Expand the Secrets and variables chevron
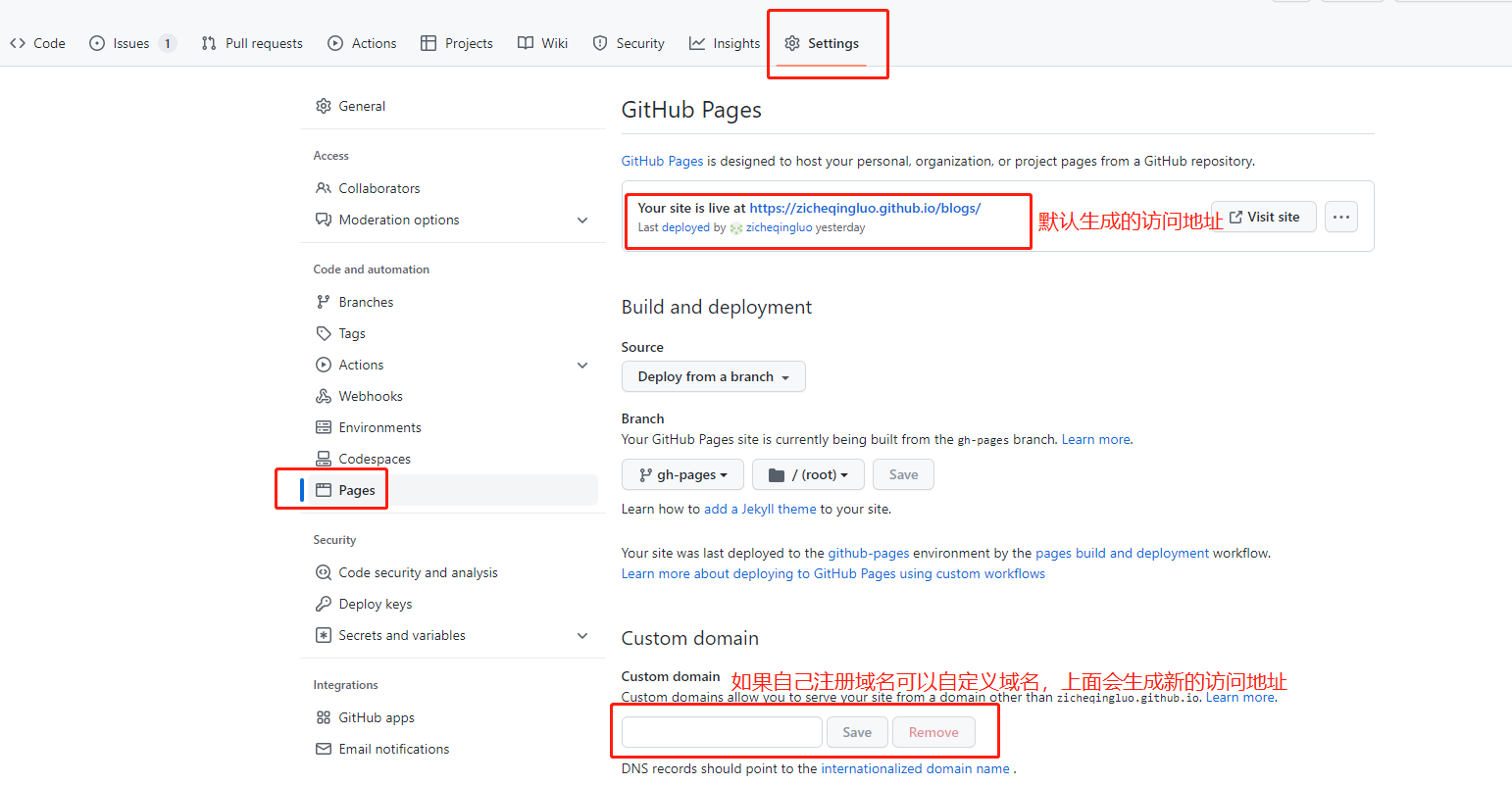Image resolution: width=1512 pixels, height=785 pixels. 582,635
